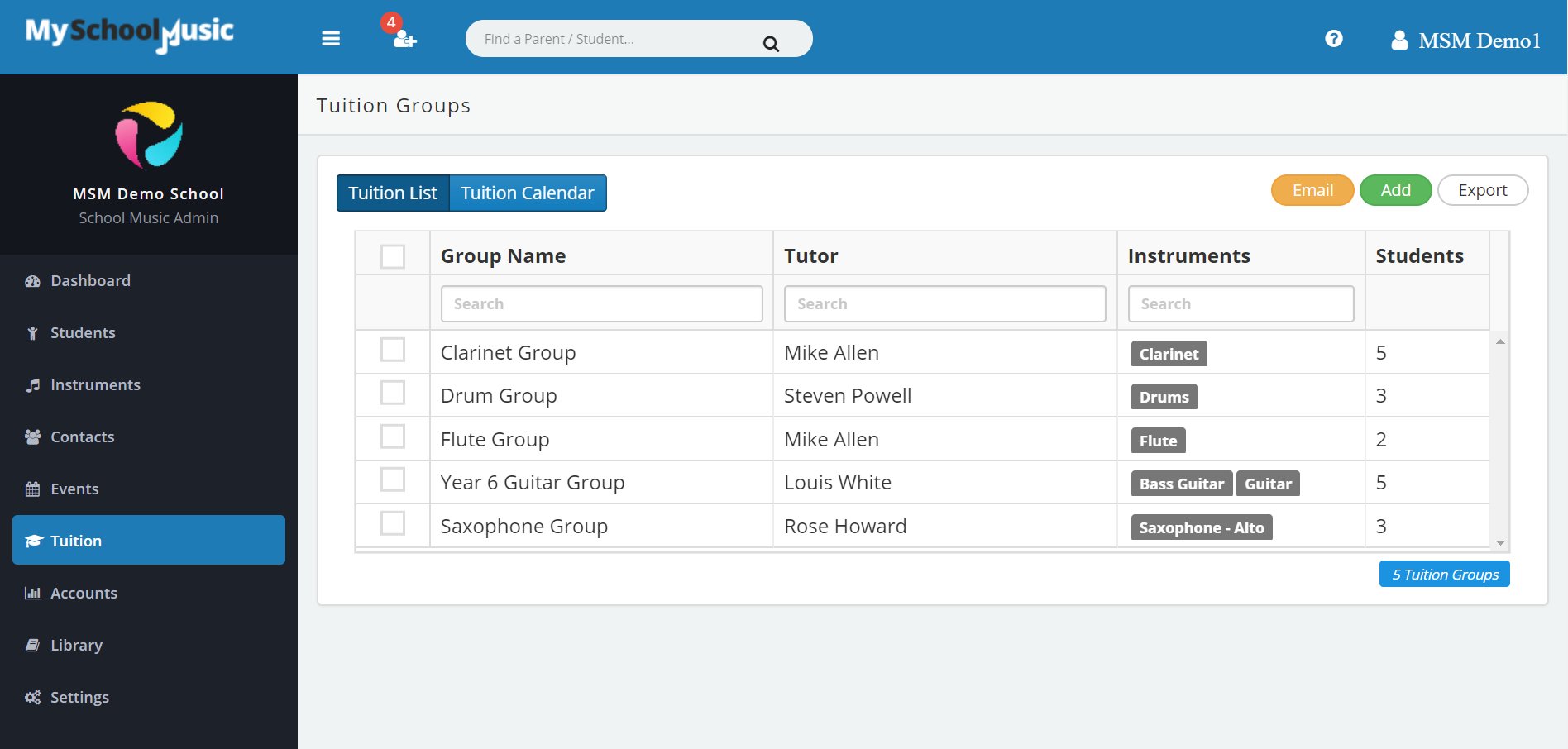
Task: Toggle the hamburger sidebar menu icon
Action: (x=331, y=39)
